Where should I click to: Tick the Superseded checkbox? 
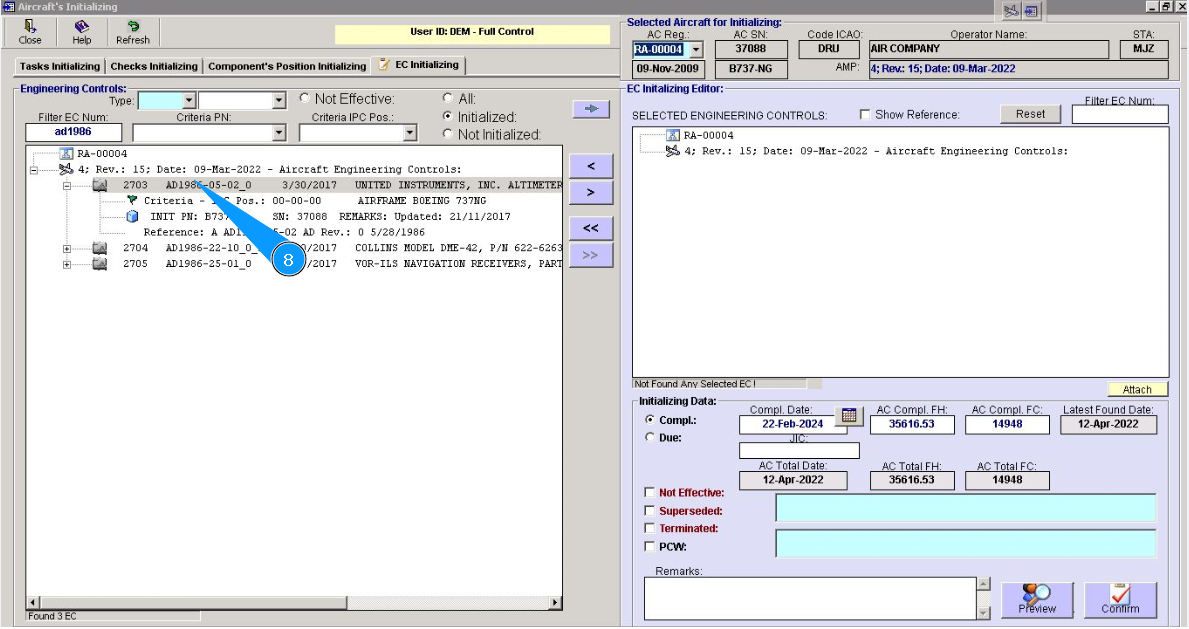(650, 511)
